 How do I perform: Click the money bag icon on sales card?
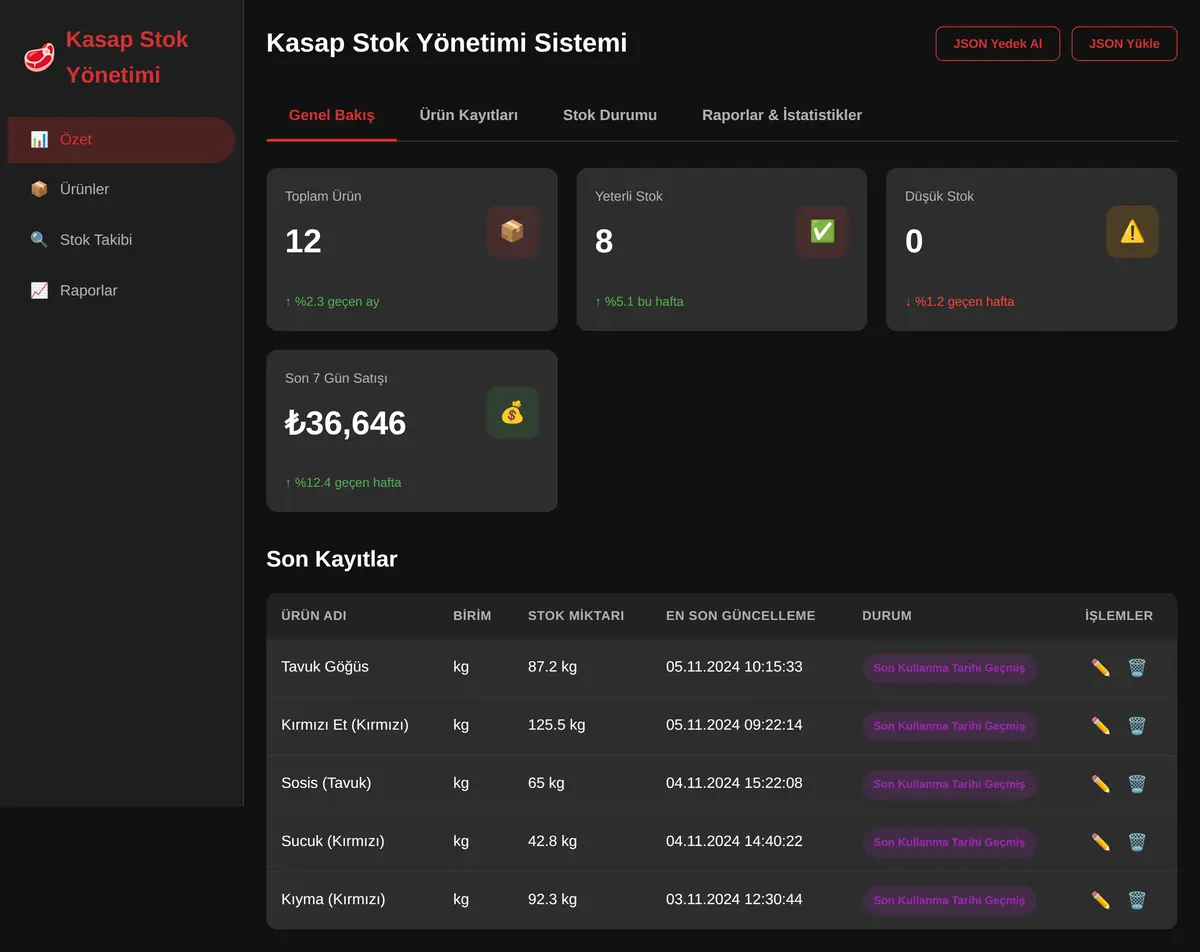[x=512, y=413]
